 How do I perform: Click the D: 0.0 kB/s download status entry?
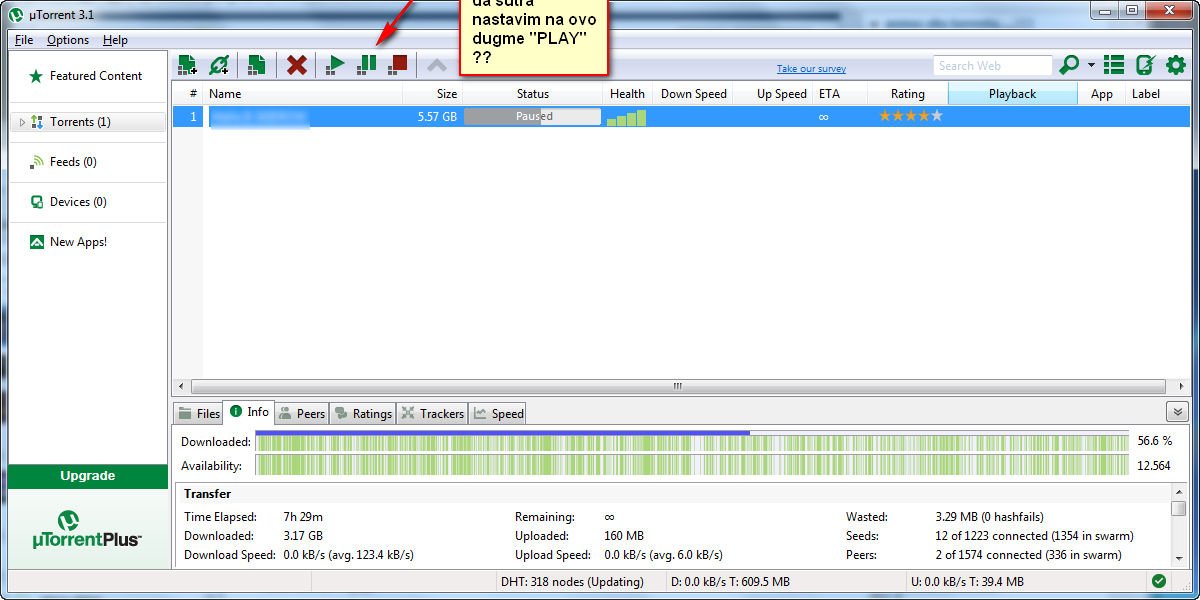coord(730,582)
